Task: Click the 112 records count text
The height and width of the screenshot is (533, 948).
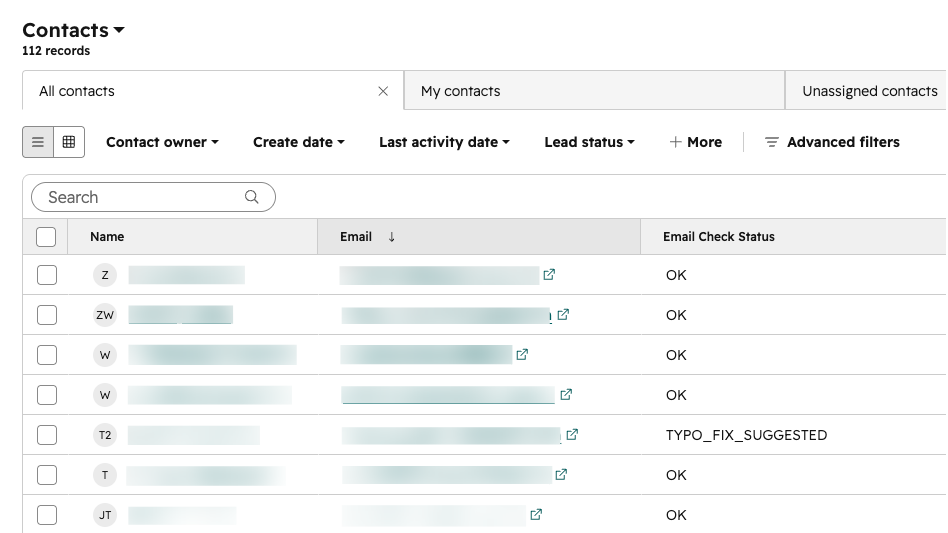Action: point(56,51)
